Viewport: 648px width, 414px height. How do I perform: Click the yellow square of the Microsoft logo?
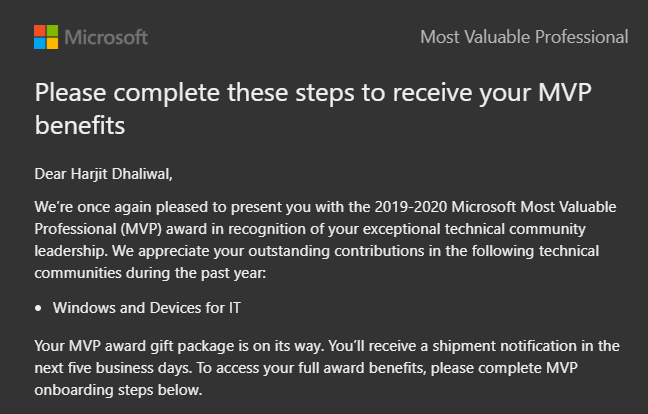click(52, 43)
